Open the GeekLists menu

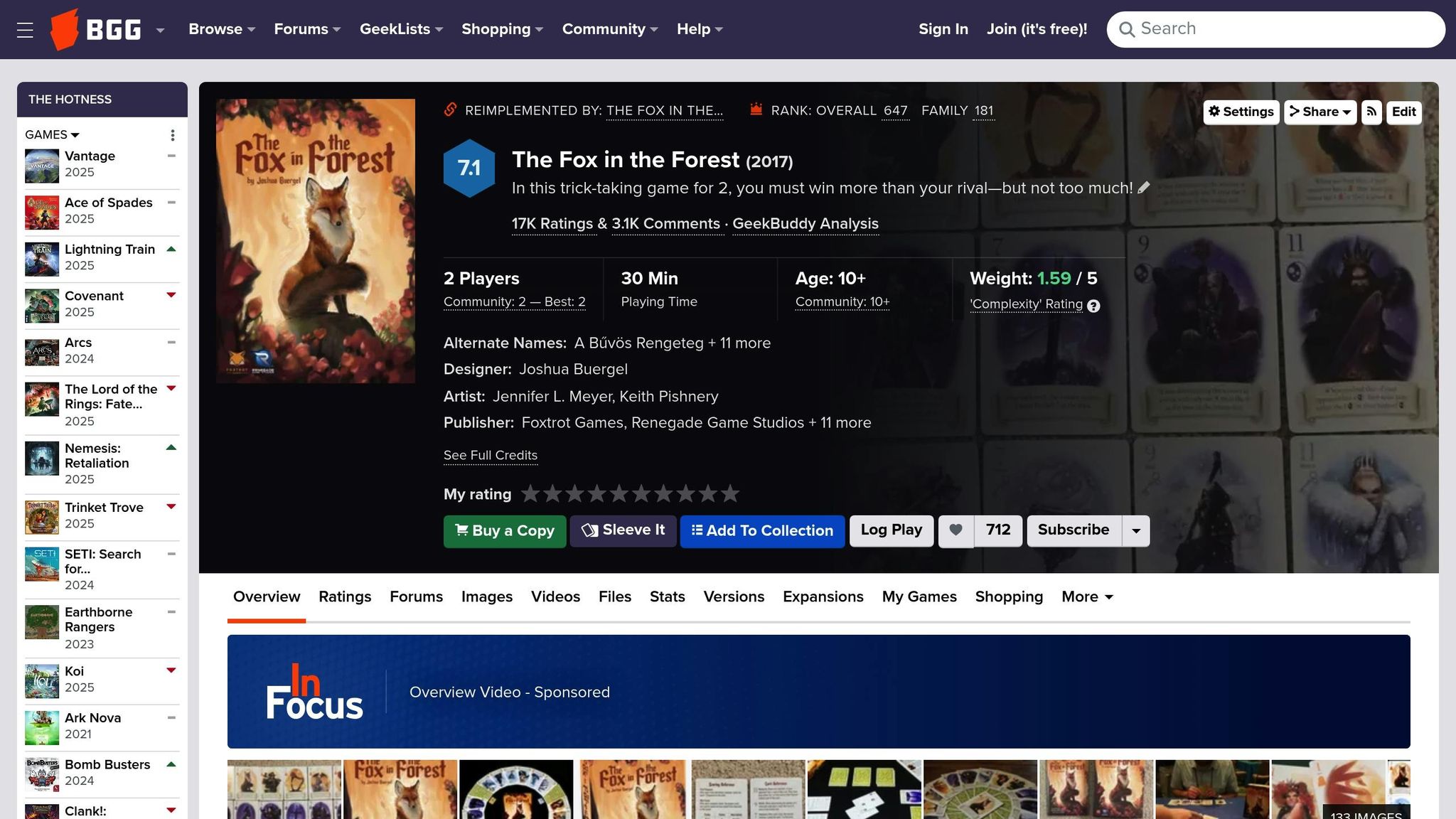[x=401, y=29]
